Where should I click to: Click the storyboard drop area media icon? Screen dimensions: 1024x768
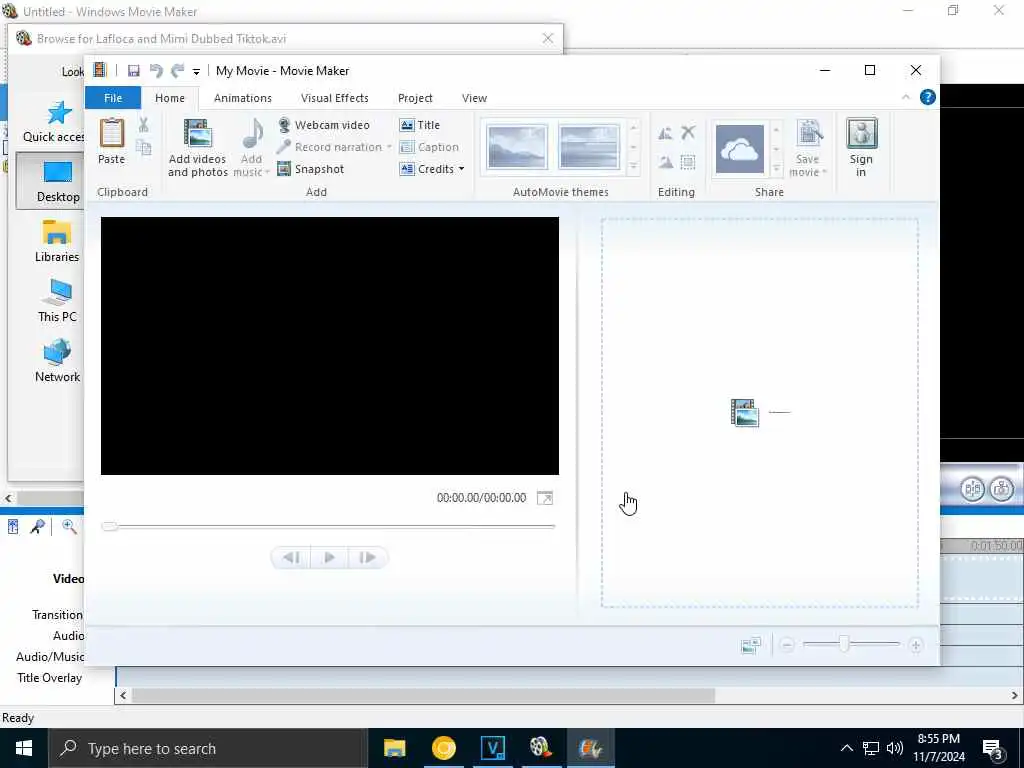point(745,413)
